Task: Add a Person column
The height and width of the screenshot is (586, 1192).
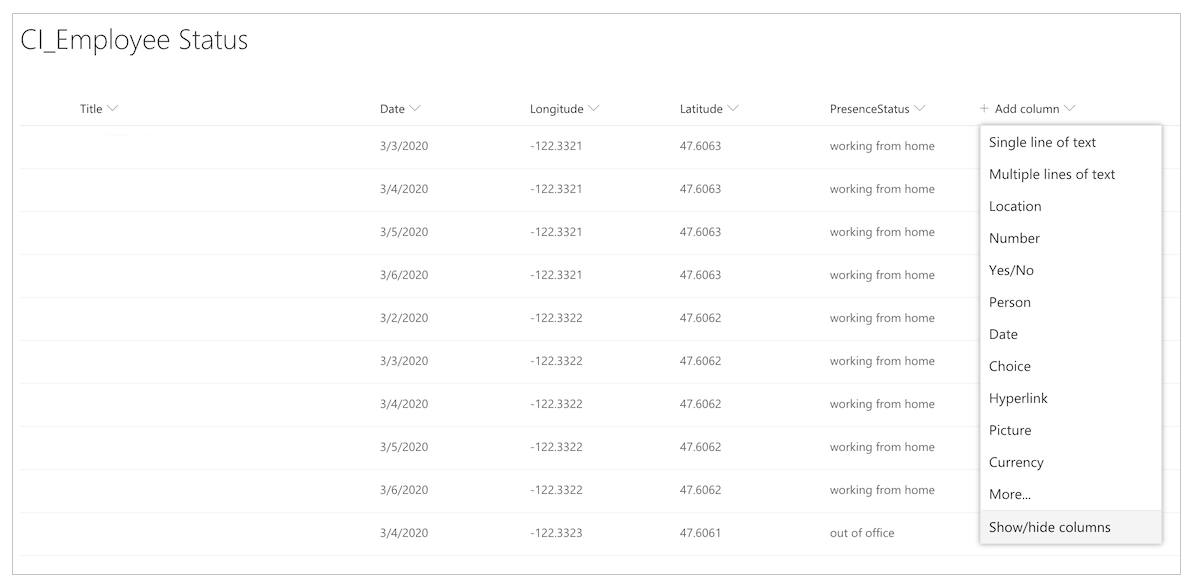Action: pyautogui.click(x=1010, y=302)
